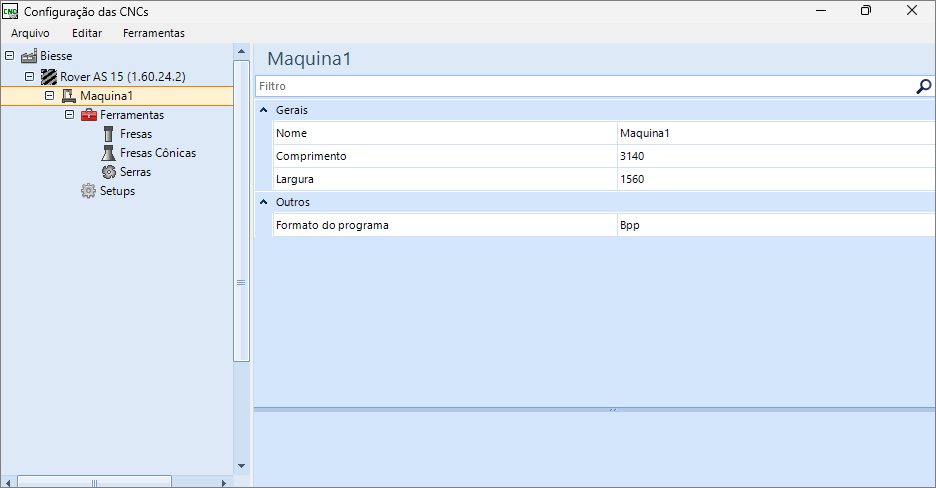This screenshot has width=936, height=488.
Task: Select the Serras tree item
Action: tap(136, 172)
